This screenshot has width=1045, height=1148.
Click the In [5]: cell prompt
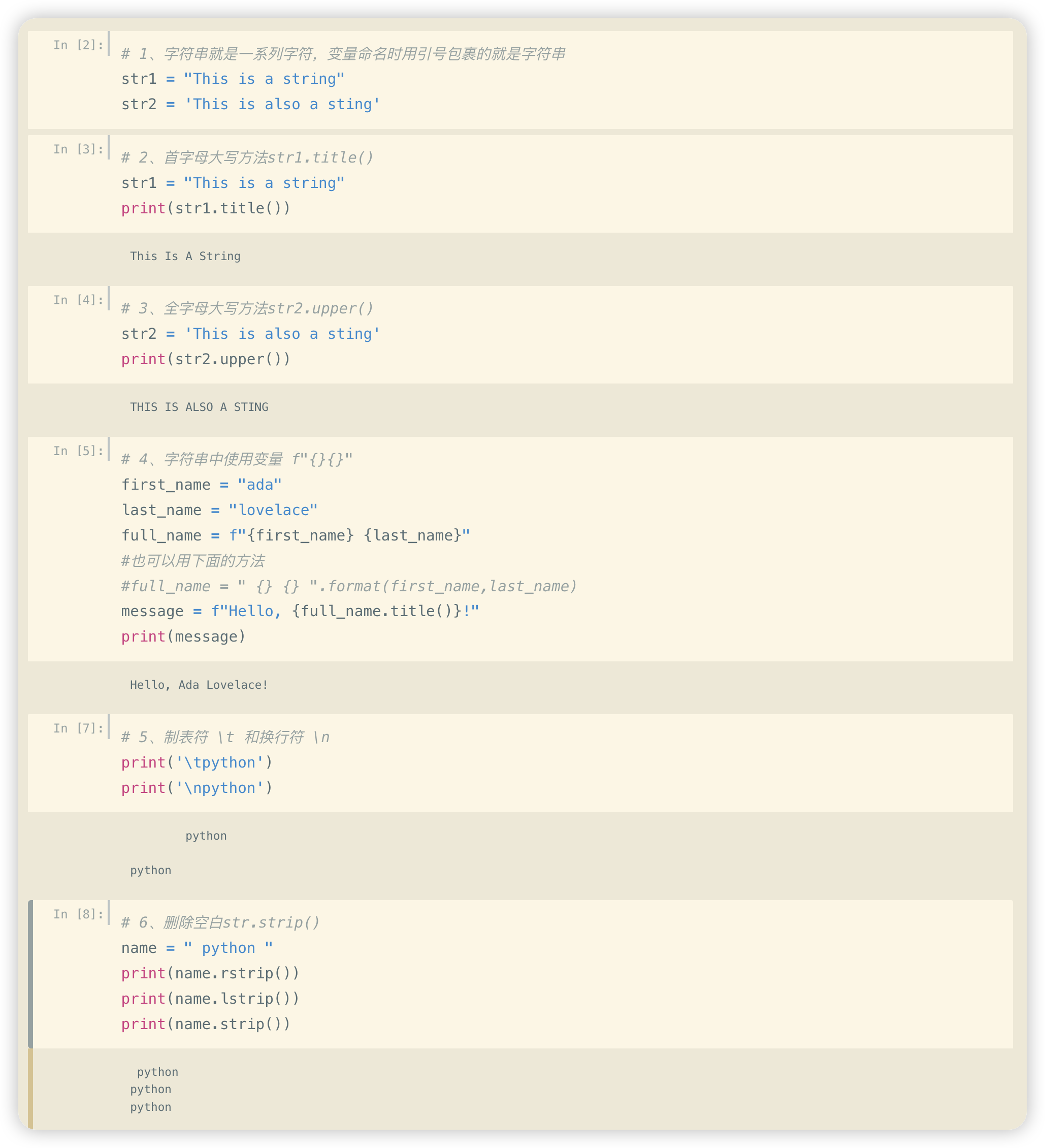pyautogui.click(x=79, y=451)
